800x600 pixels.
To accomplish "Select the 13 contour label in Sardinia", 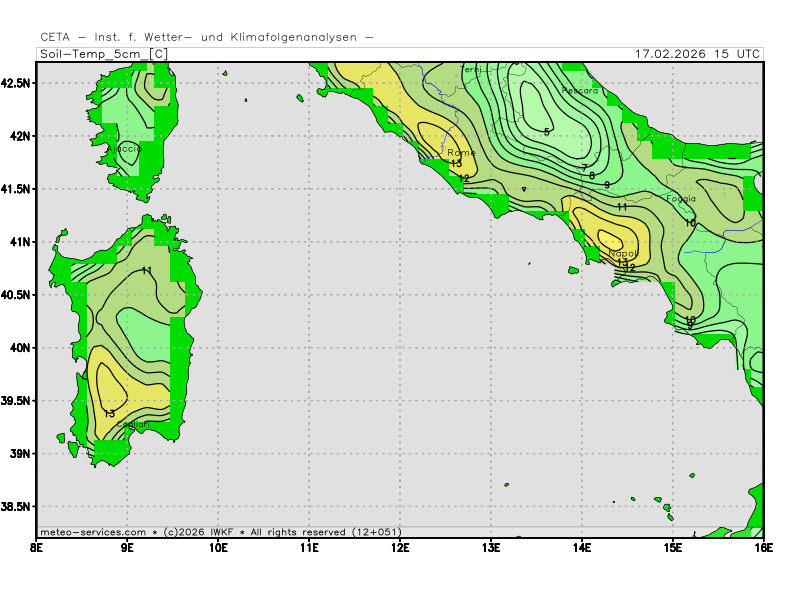I will click(x=109, y=413).
